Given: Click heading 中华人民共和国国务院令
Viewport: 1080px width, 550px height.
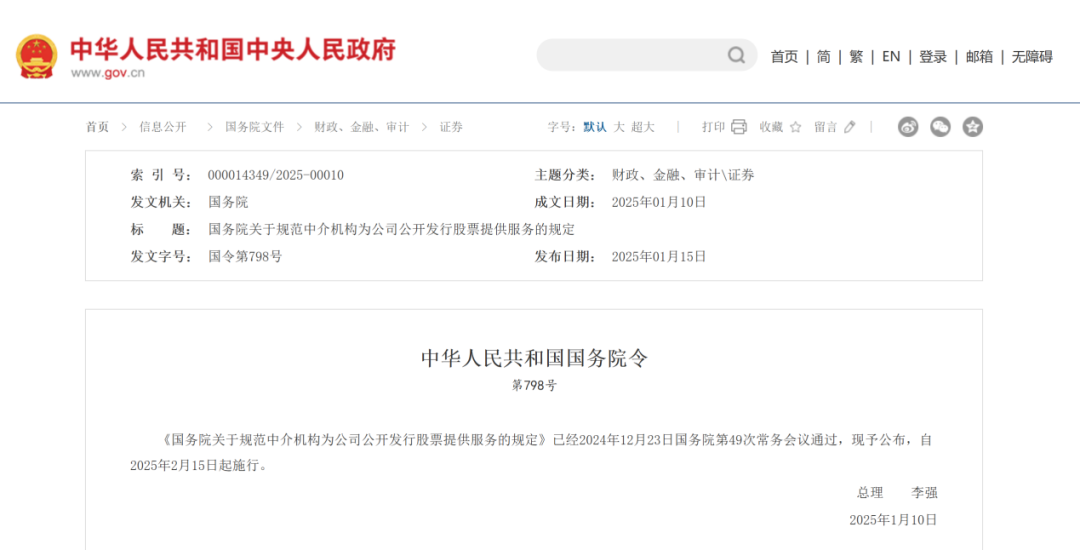Looking at the screenshot, I should pos(534,358).
